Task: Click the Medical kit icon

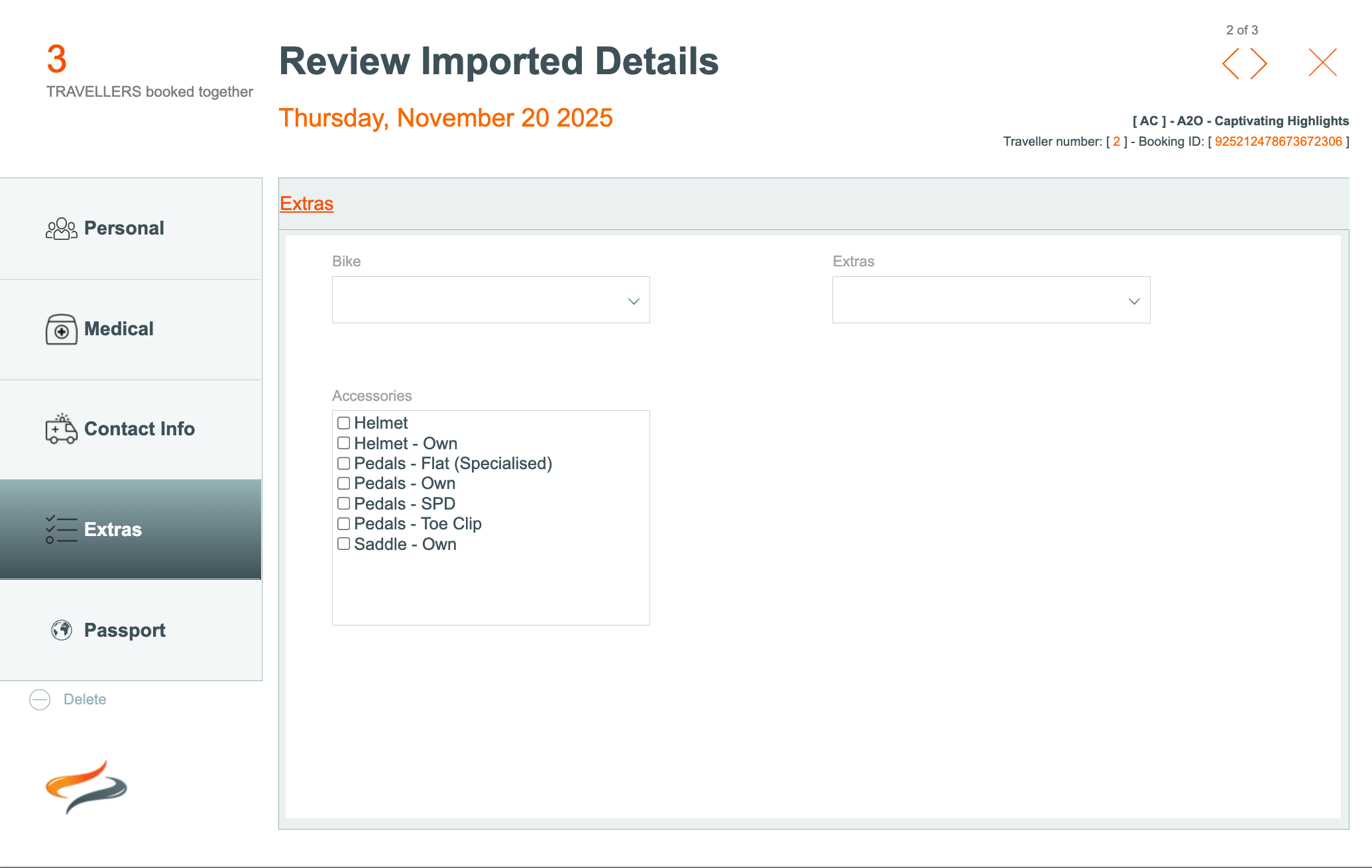Action: tap(61, 329)
